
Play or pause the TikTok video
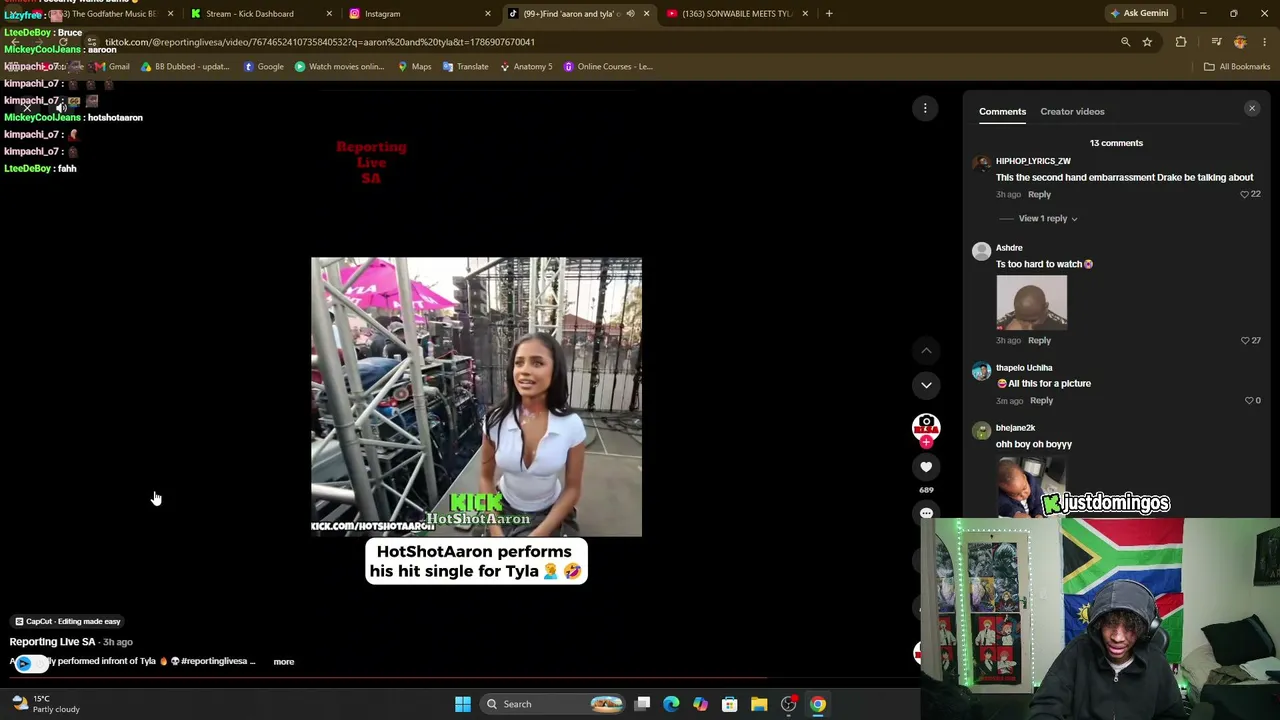click(x=476, y=397)
